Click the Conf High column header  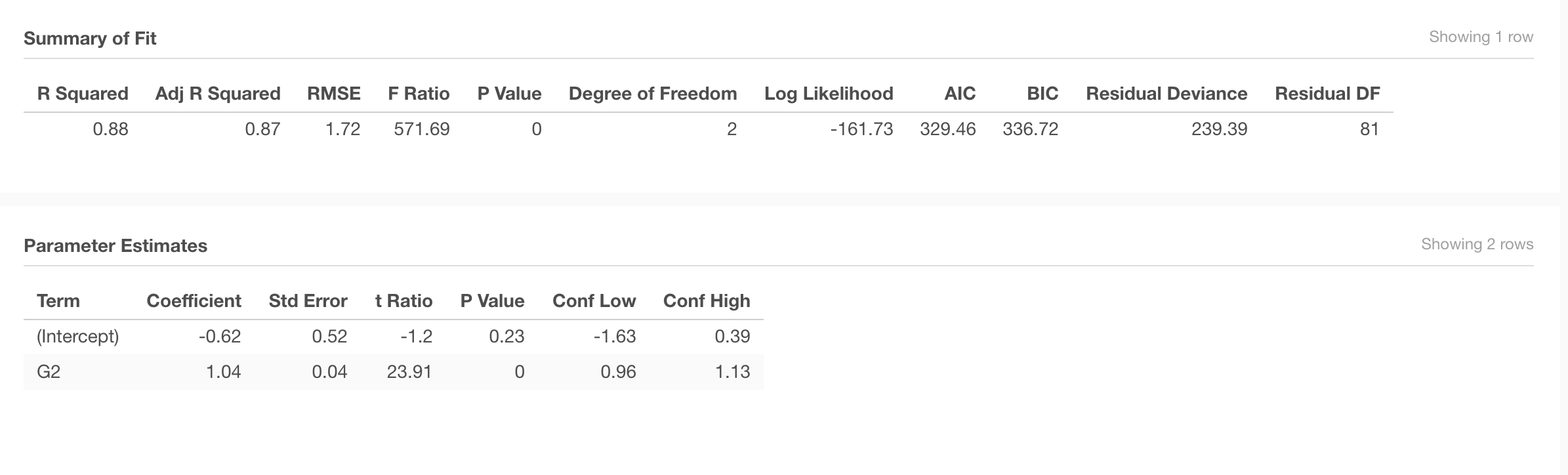click(707, 301)
